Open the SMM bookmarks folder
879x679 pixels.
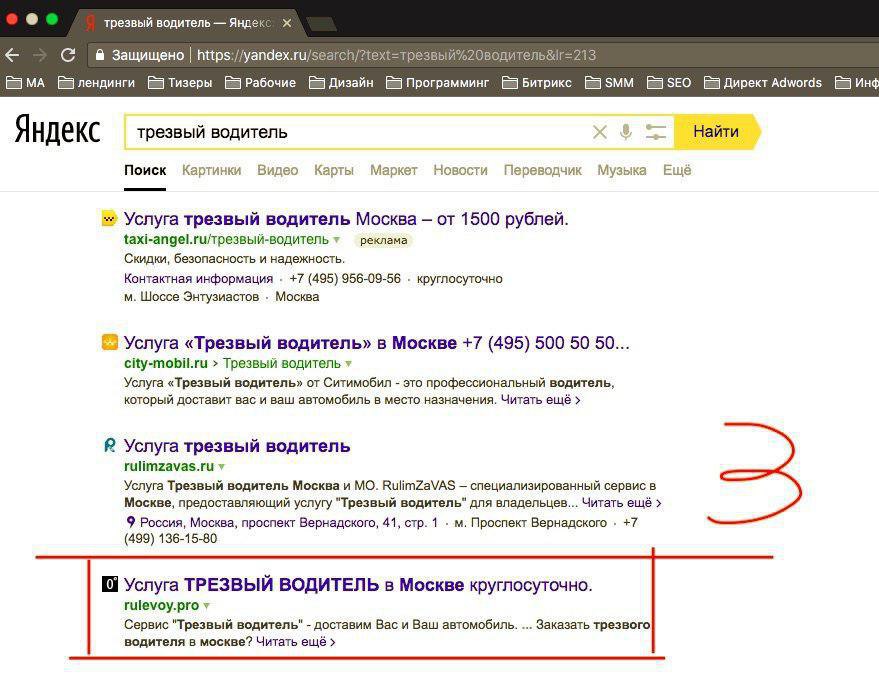click(x=609, y=83)
